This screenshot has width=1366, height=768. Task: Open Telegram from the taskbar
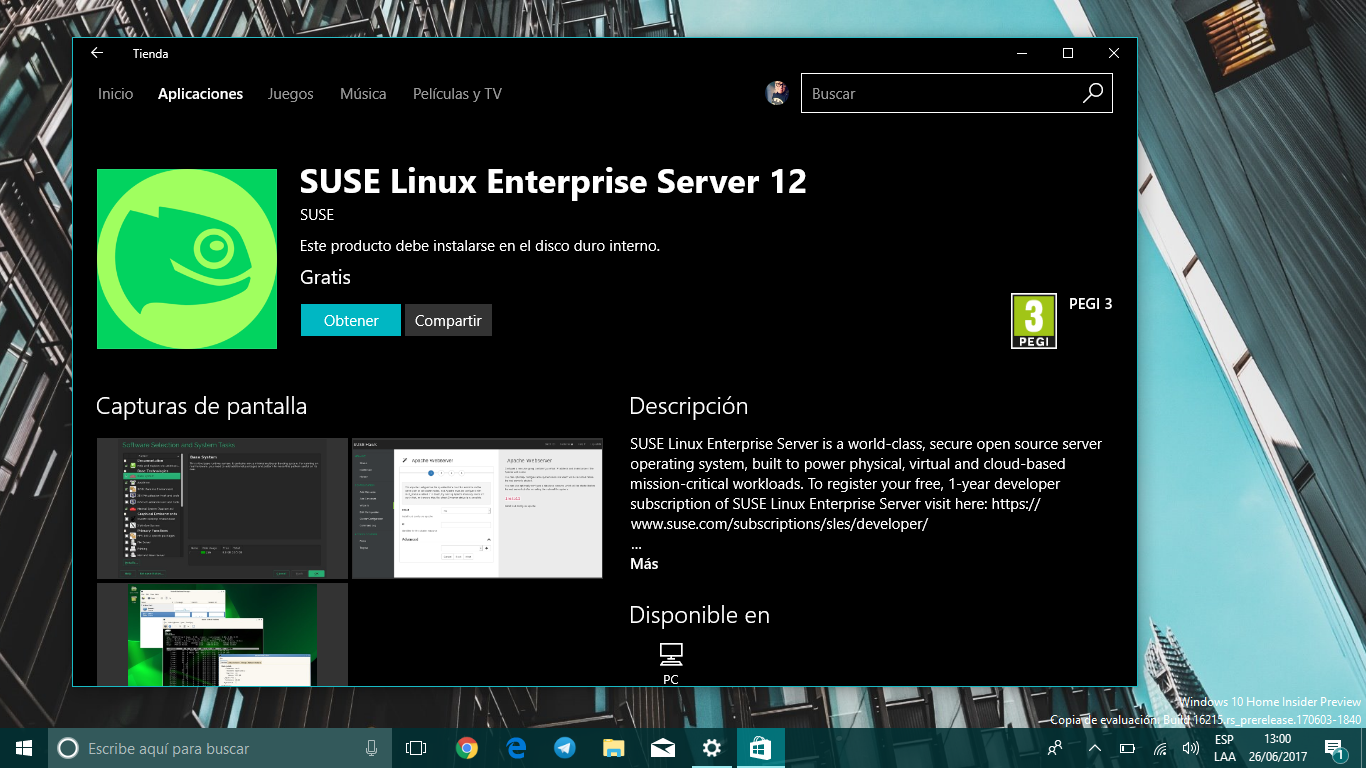[565, 747]
